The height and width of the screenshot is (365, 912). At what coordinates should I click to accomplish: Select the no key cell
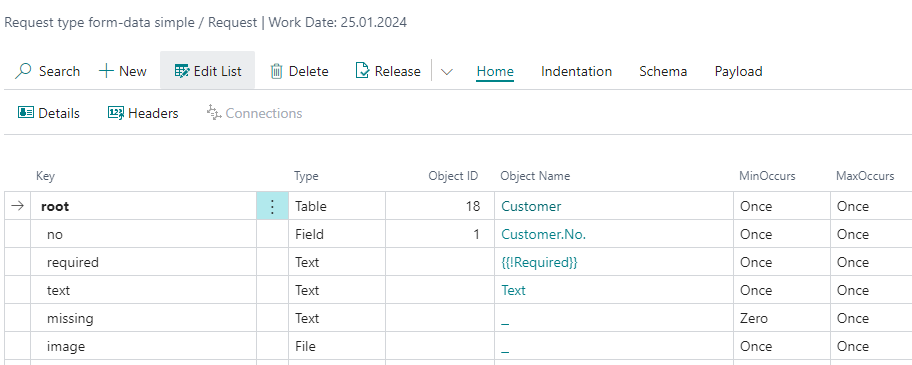click(144, 234)
